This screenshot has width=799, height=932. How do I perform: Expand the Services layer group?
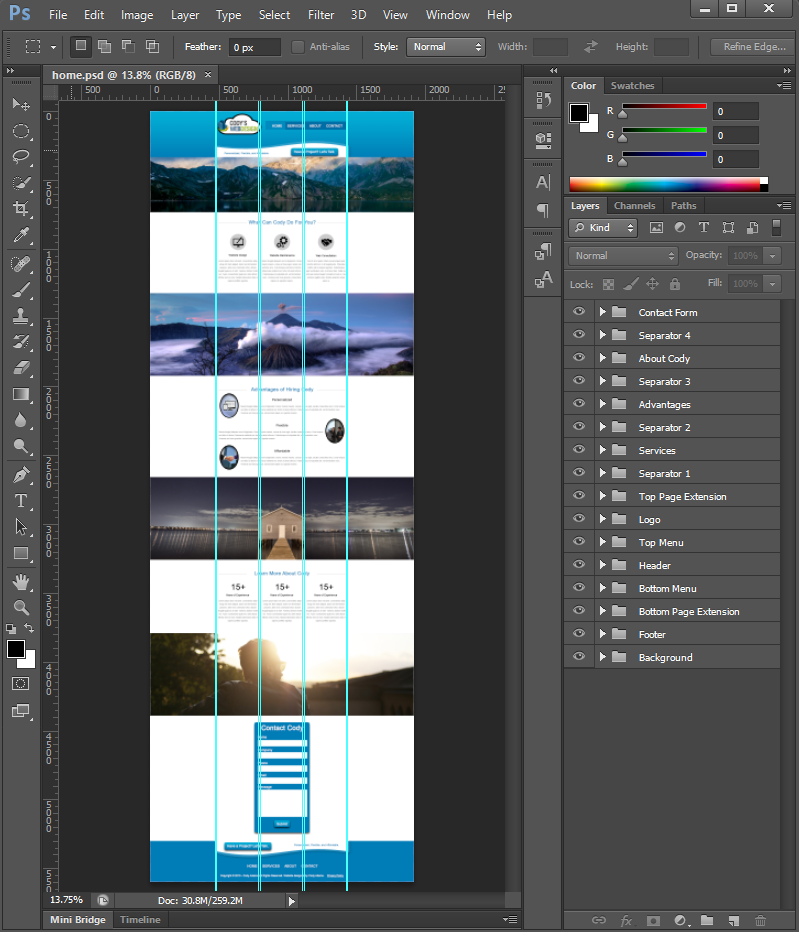(x=602, y=450)
